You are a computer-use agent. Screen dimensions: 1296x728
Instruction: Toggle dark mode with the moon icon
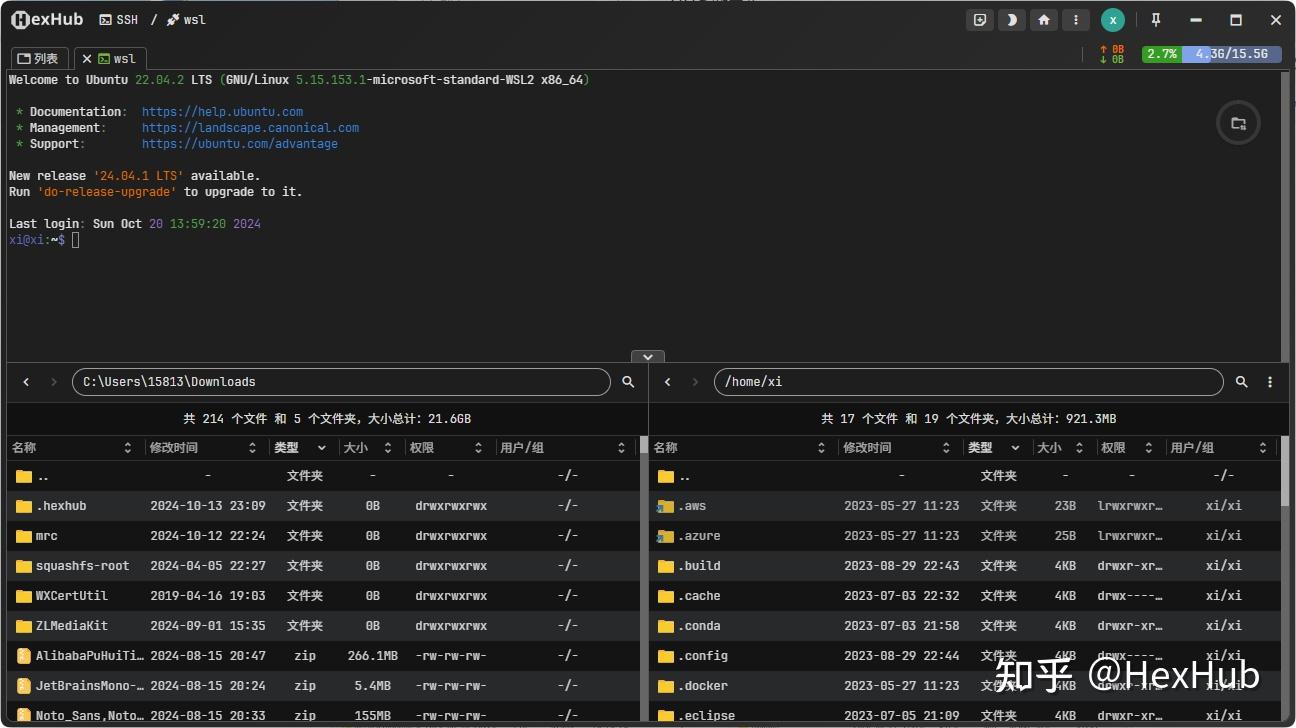pyautogui.click(x=1011, y=20)
